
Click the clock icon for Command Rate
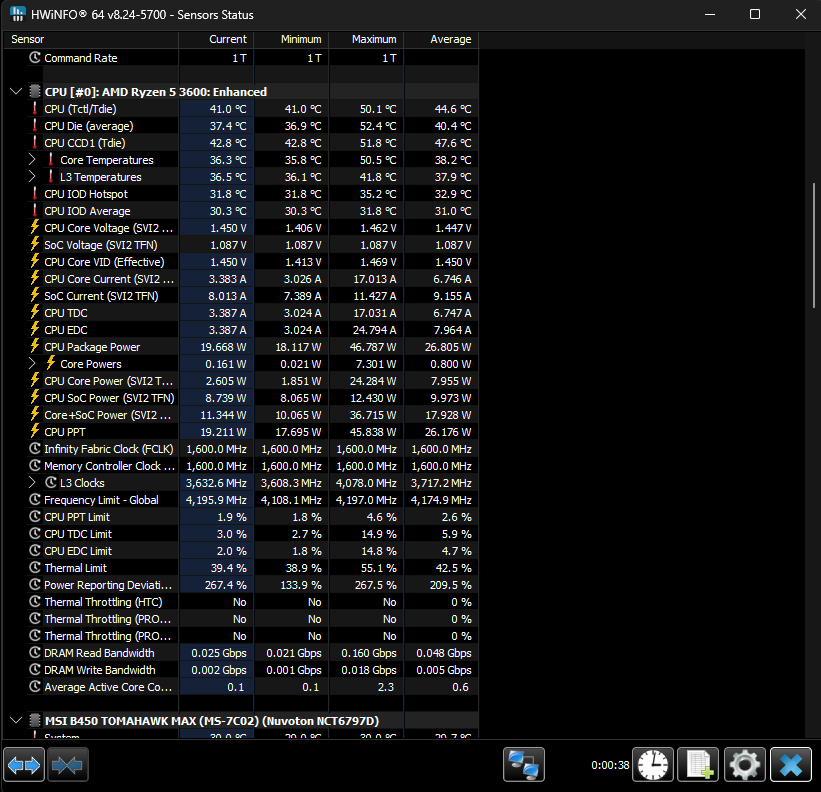coord(35,58)
